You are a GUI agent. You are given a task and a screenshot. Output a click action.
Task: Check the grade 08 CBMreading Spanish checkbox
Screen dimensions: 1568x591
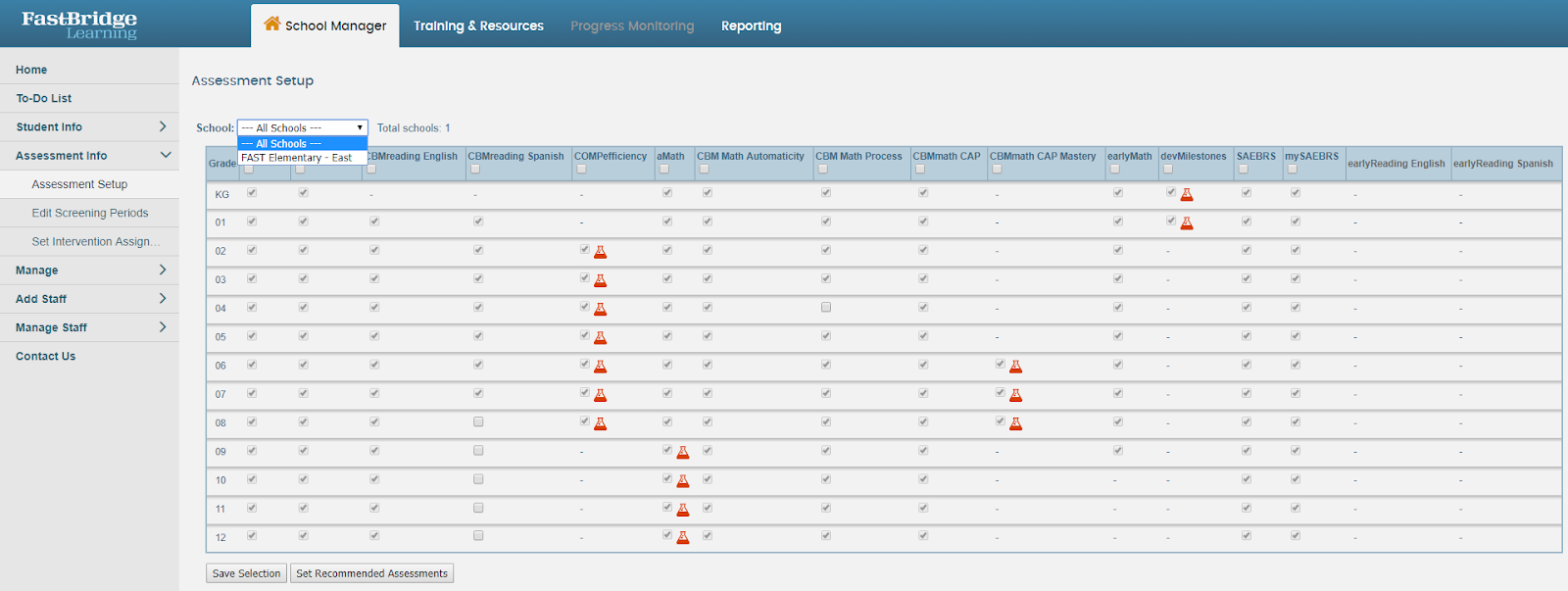pyautogui.click(x=478, y=421)
